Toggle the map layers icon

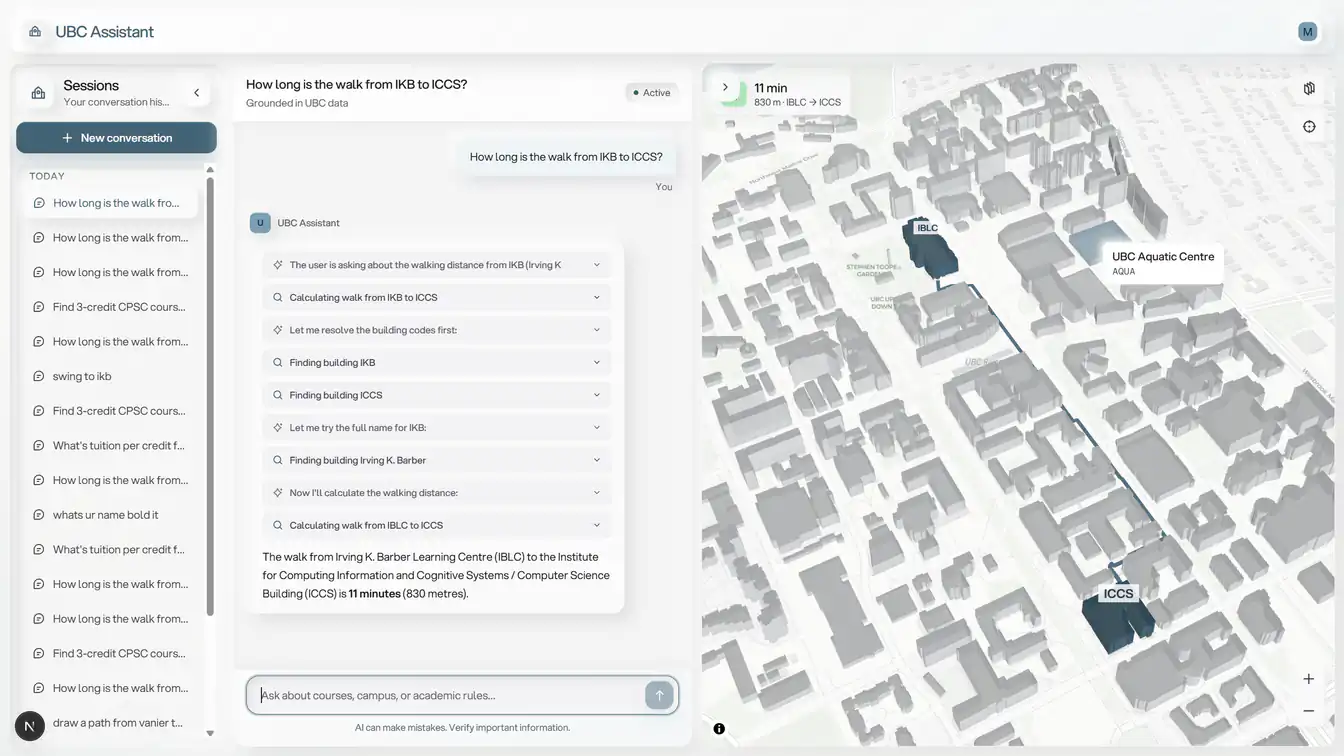(1309, 89)
